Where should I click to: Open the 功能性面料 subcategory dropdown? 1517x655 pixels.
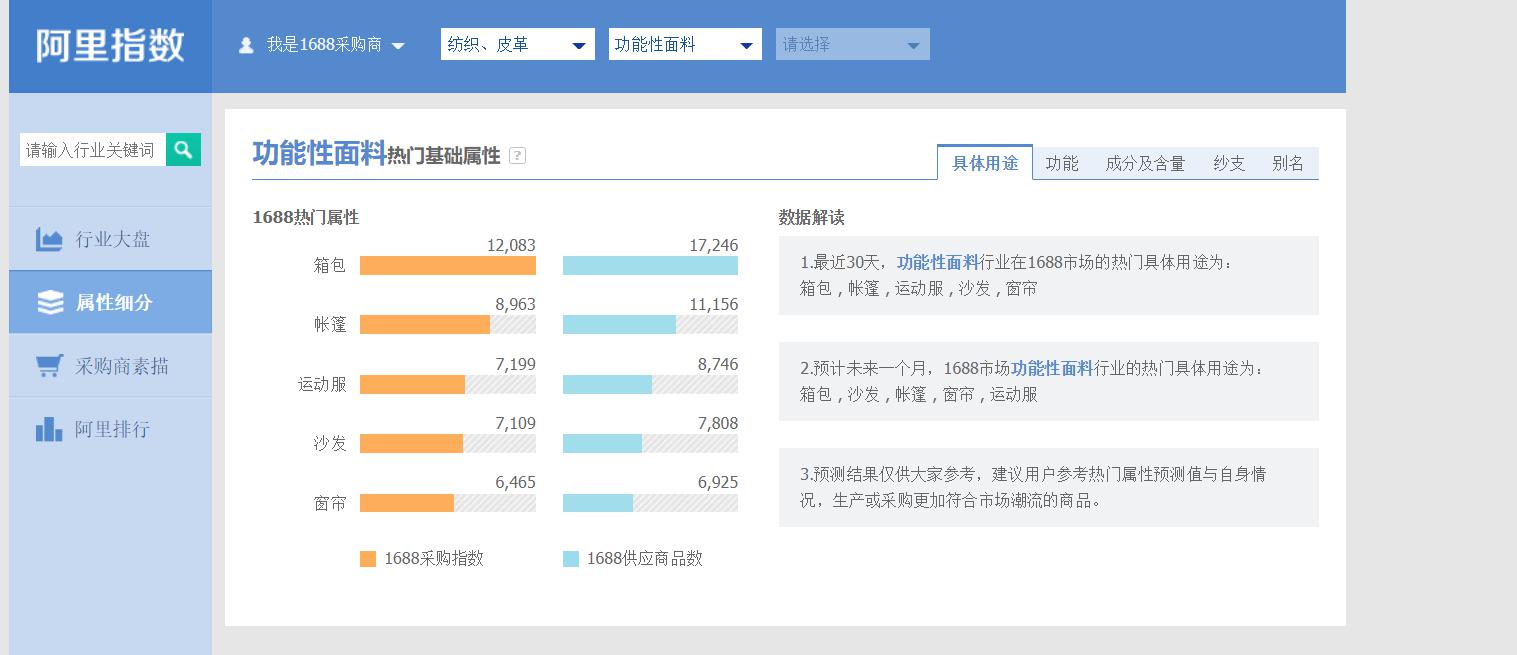tap(685, 44)
